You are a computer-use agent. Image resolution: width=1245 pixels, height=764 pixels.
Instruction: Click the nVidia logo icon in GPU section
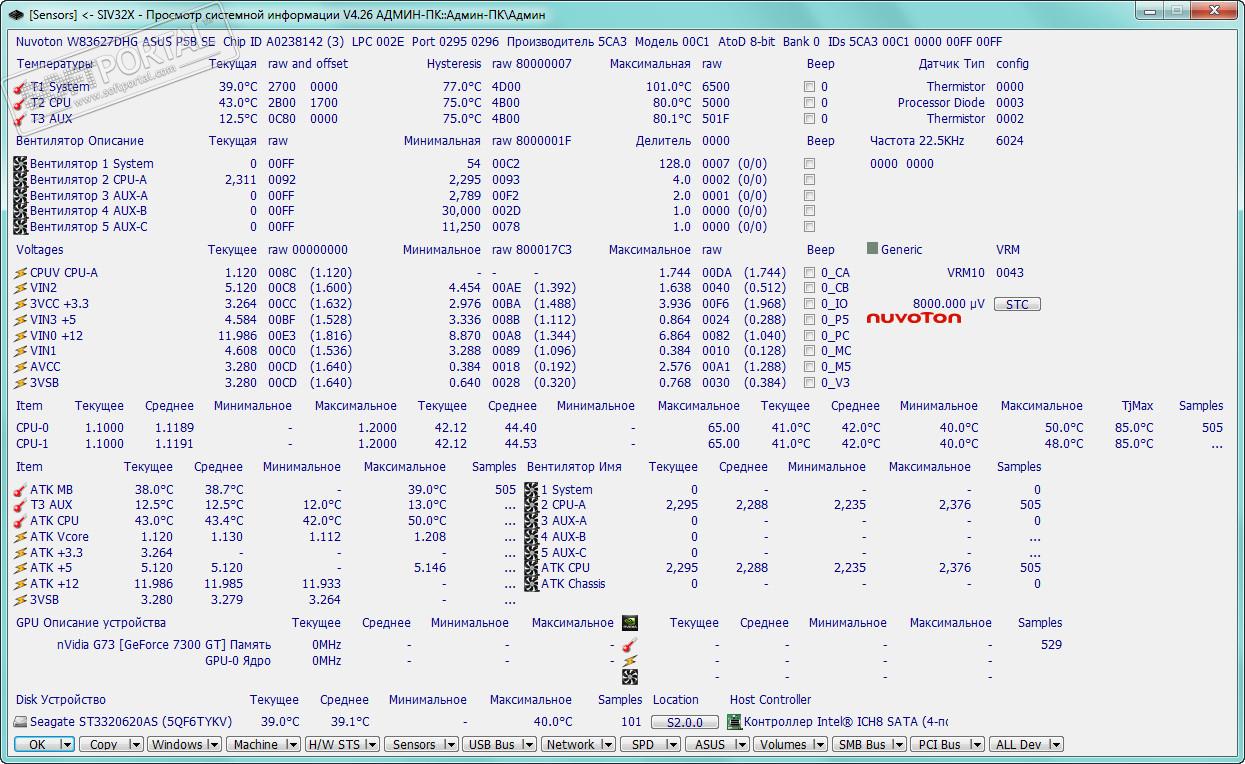pos(630,623)
